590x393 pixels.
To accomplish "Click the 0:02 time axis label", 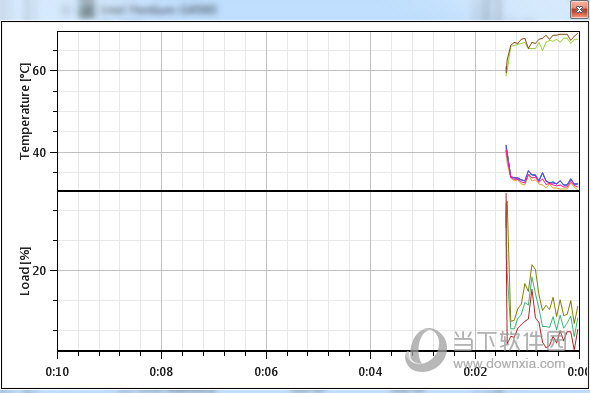I will coord(475,372).
